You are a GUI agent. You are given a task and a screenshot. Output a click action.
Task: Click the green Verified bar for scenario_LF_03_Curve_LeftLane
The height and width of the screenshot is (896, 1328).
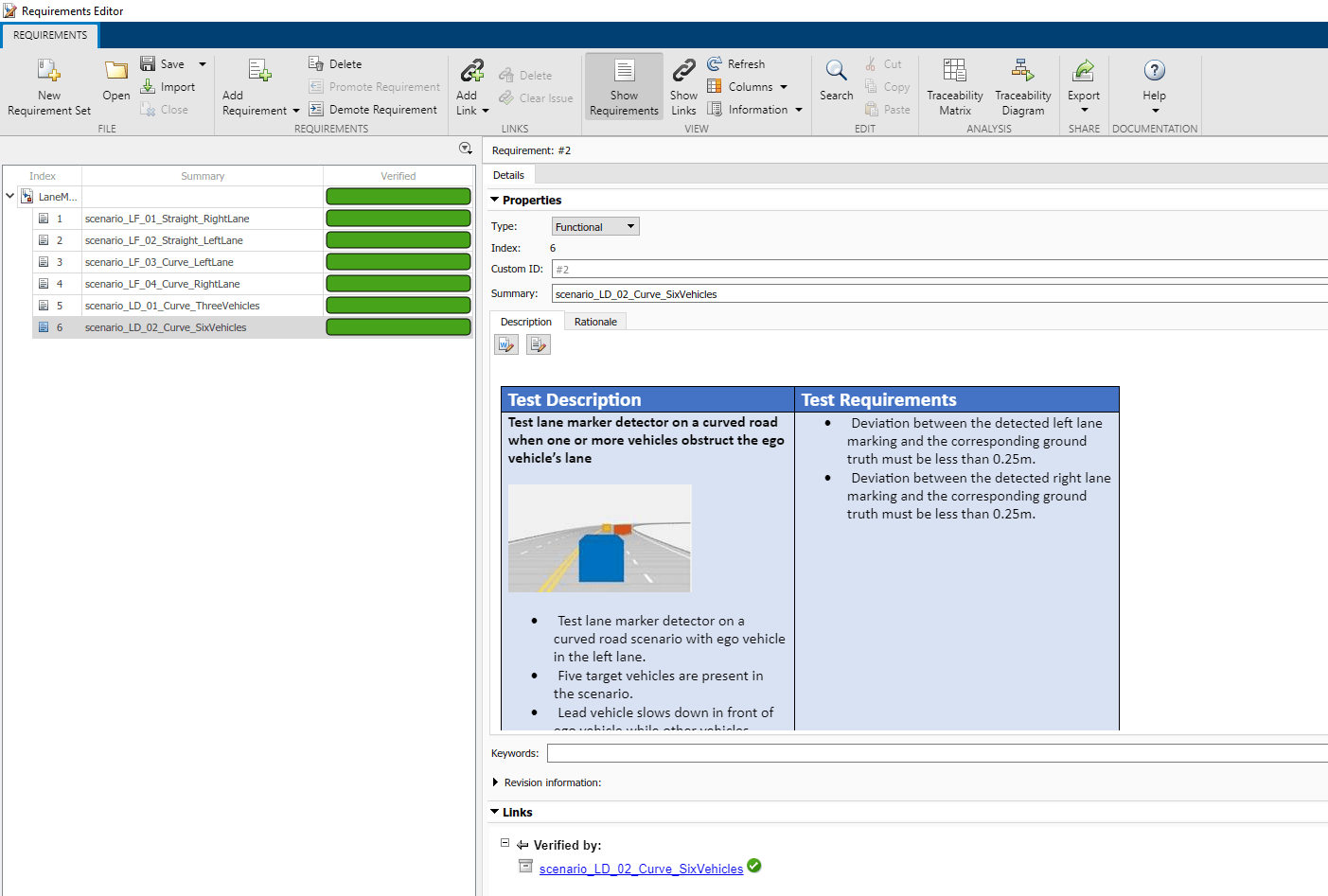pos(398,262)
